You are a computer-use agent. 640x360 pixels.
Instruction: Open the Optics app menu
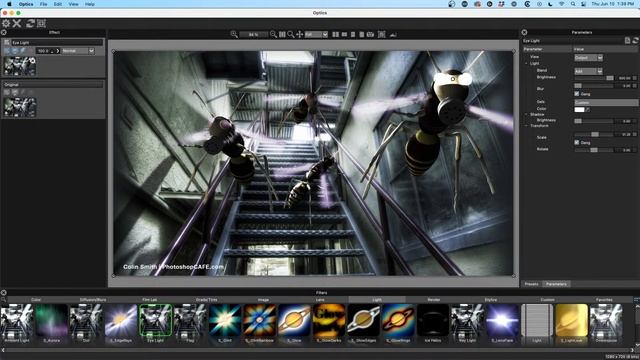pyautogui.click(x=26, y=4)
